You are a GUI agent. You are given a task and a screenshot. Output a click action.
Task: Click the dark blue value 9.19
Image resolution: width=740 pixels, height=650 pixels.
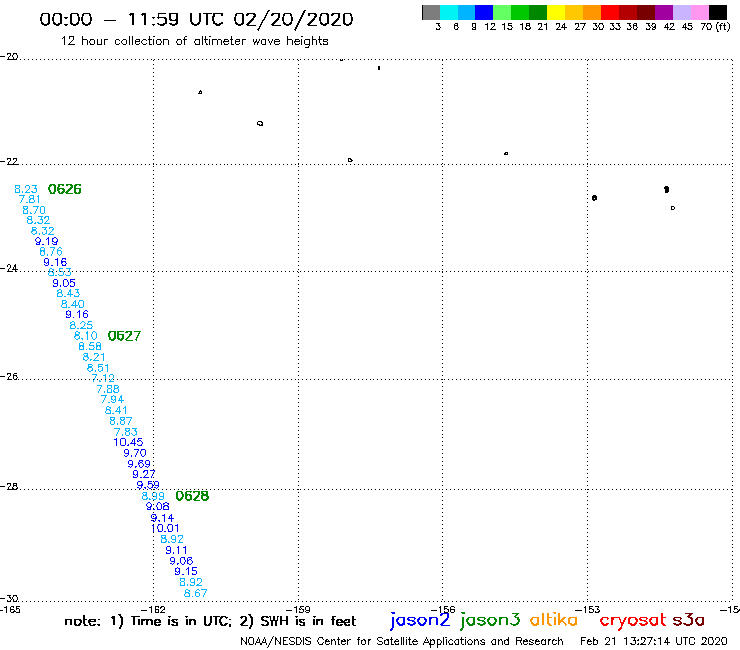(x=46, y=241)
